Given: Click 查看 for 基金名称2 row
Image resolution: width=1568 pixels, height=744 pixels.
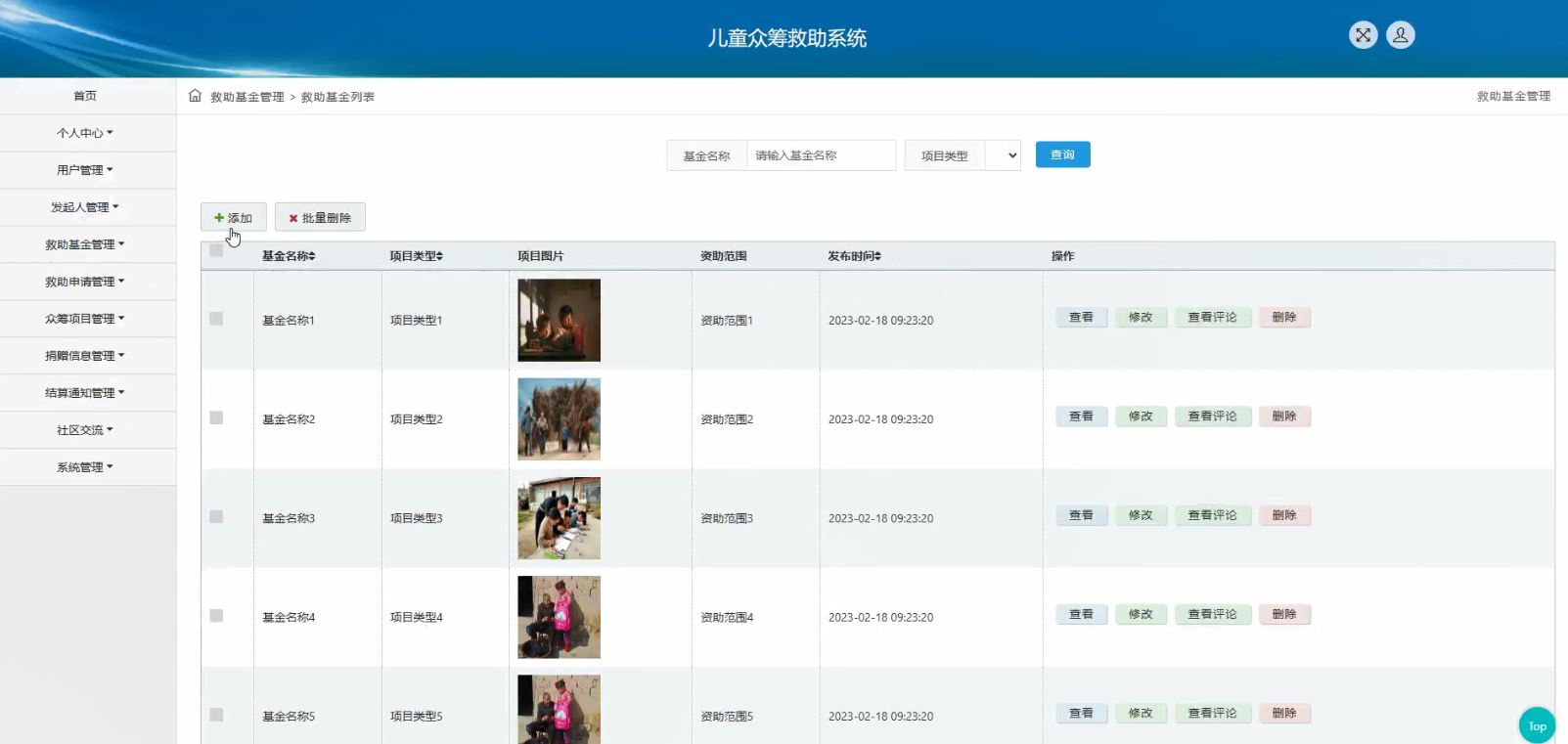Looking at the screenshot, I should click(x=1081, y=416).
